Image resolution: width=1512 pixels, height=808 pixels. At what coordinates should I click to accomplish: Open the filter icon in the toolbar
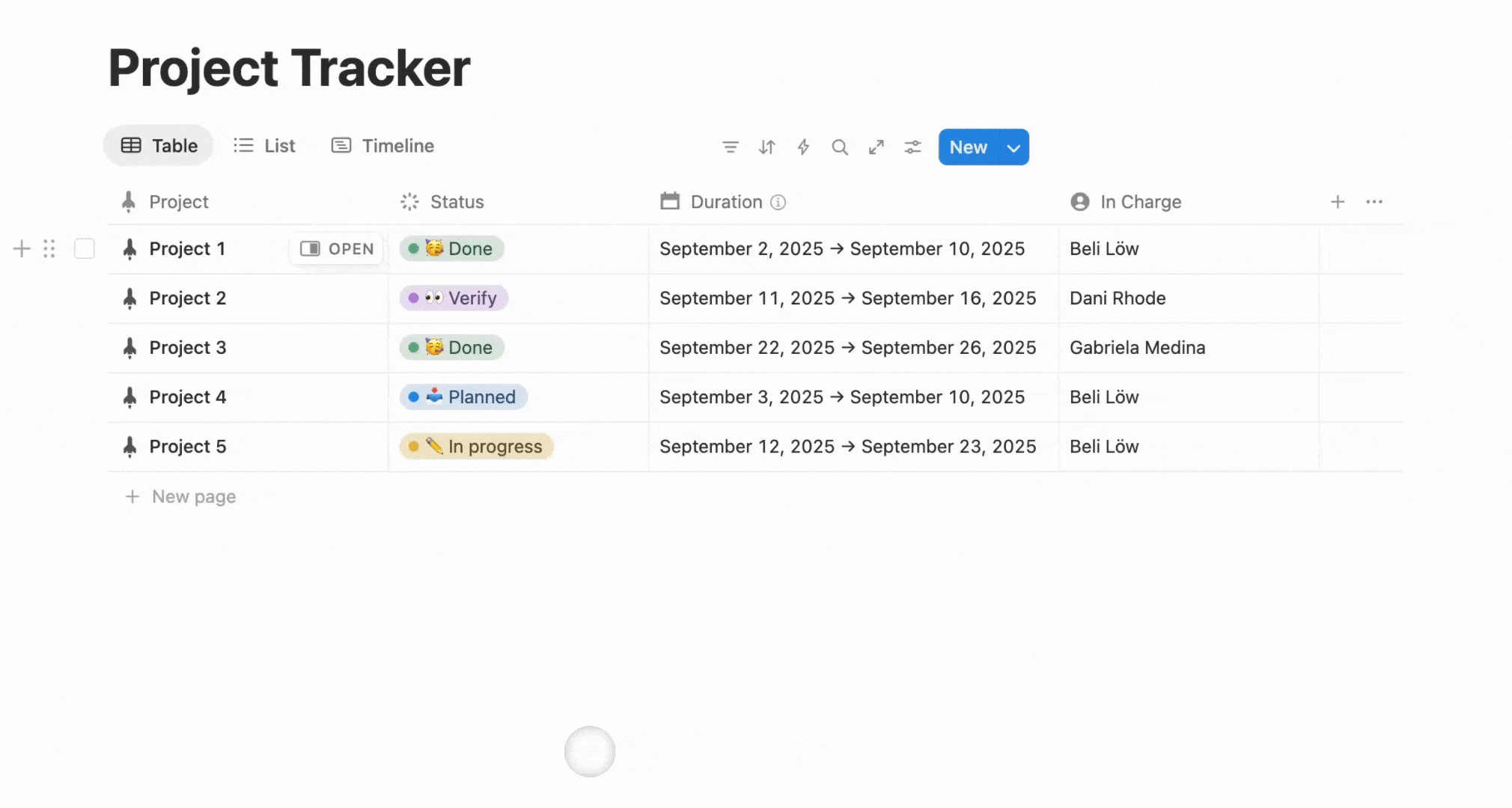pos(730,147)
